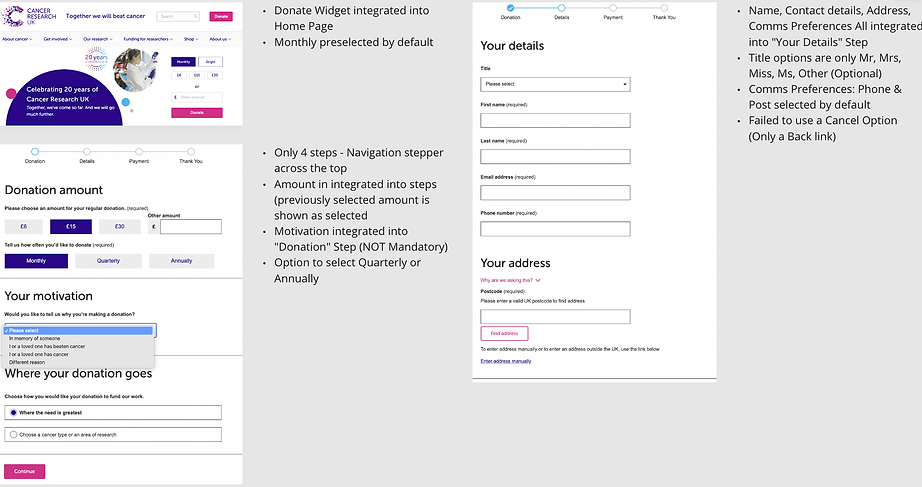This screenshot has width=922, height=487.
Task: Click the search magnifier icon in header
Action: (196, 16)
